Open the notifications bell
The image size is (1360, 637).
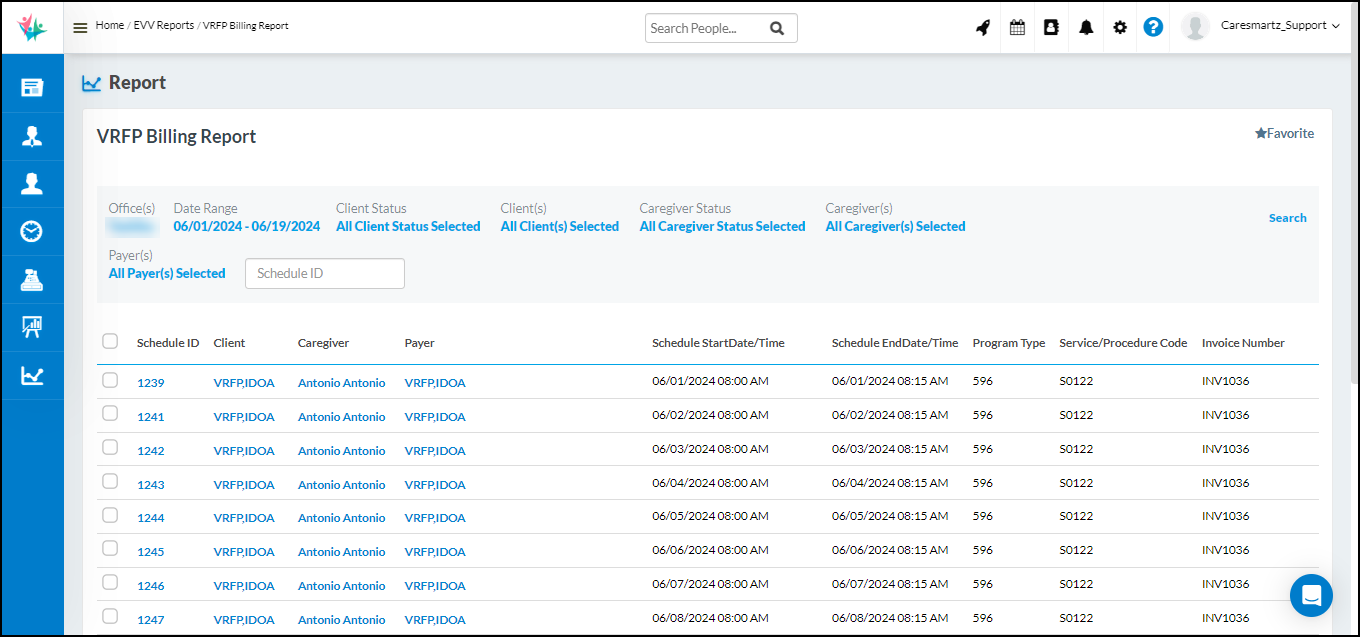click(1086, 28)
